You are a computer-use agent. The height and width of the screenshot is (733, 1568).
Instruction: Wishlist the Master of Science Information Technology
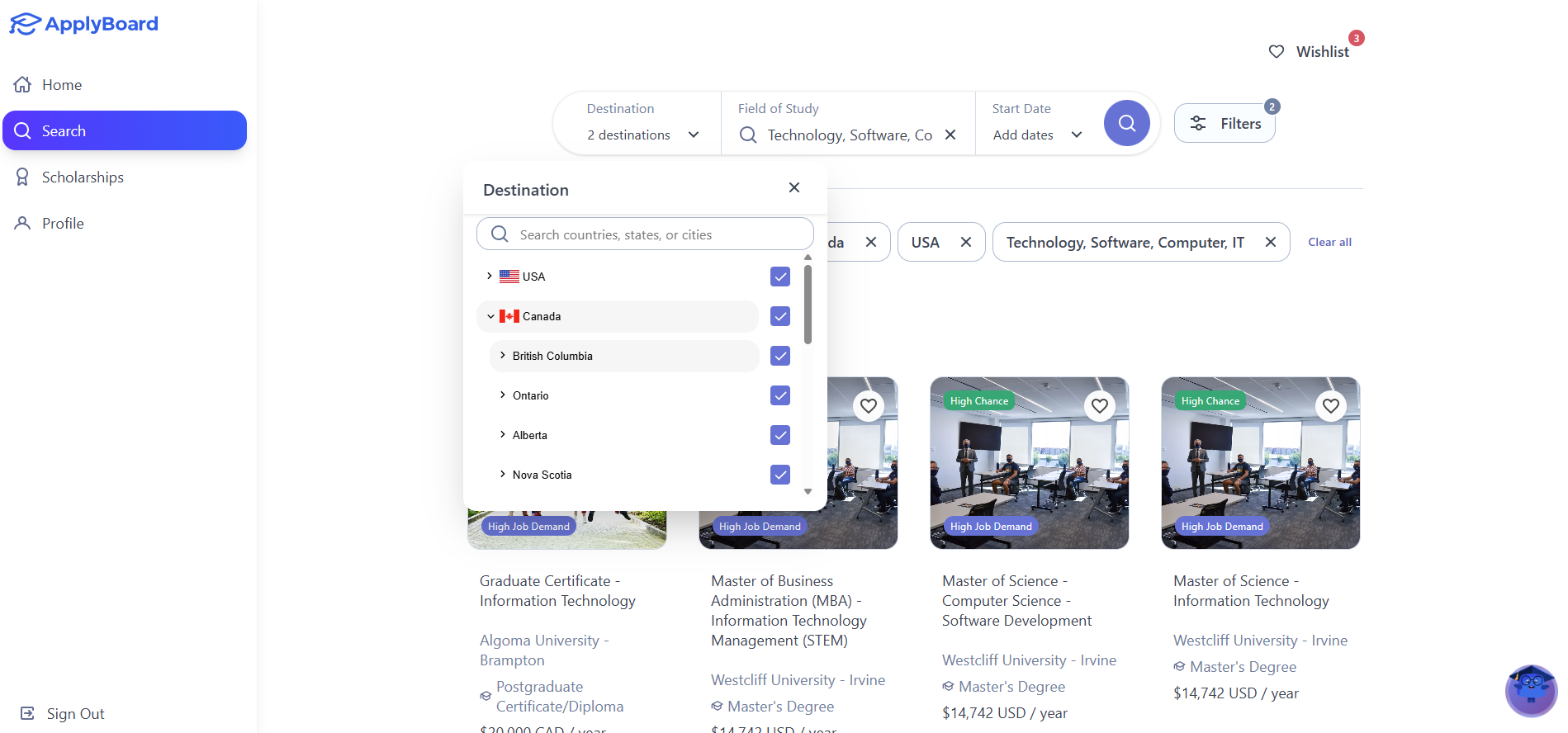click(x=1331, y=406)
